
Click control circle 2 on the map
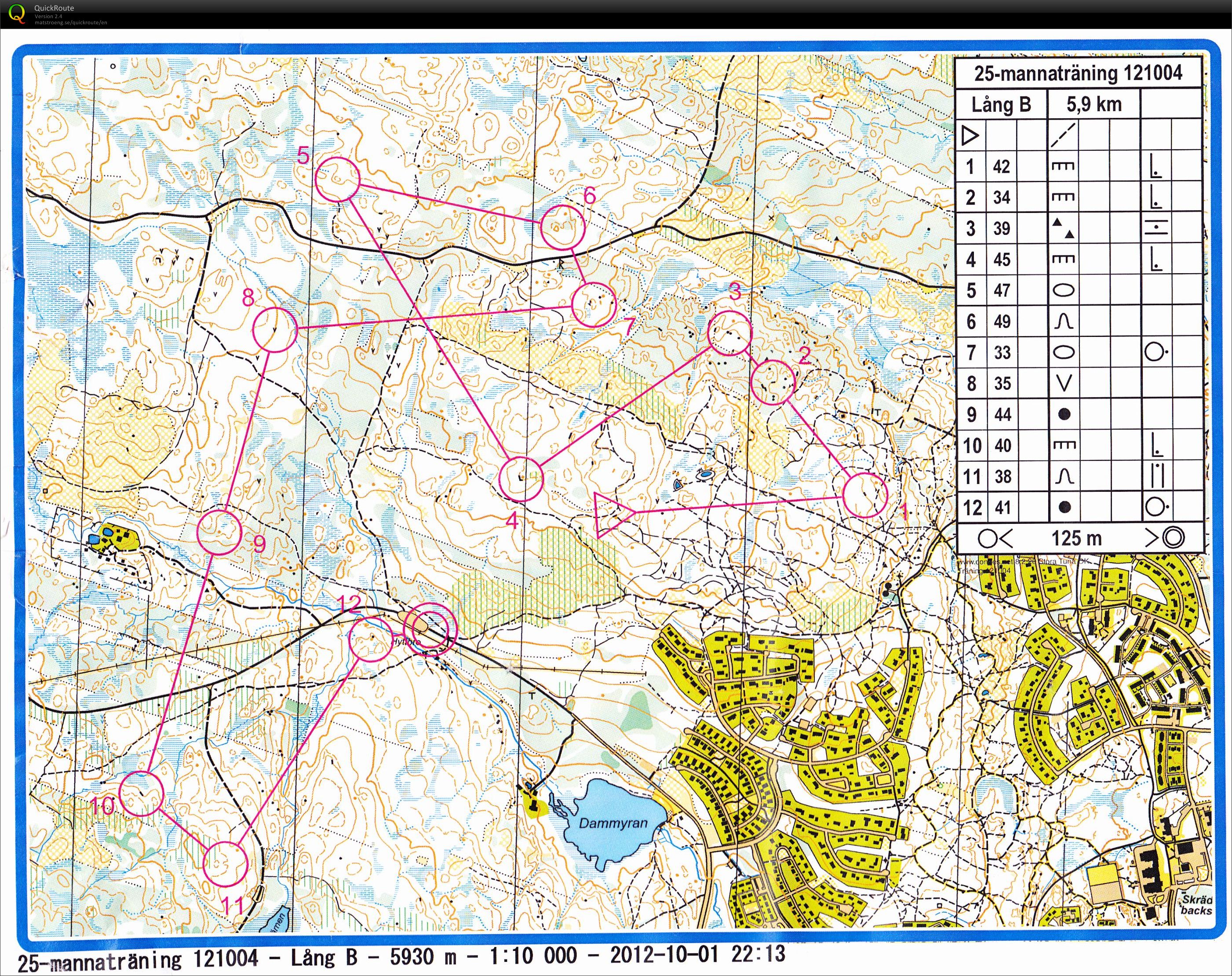(x=773, y=383)
